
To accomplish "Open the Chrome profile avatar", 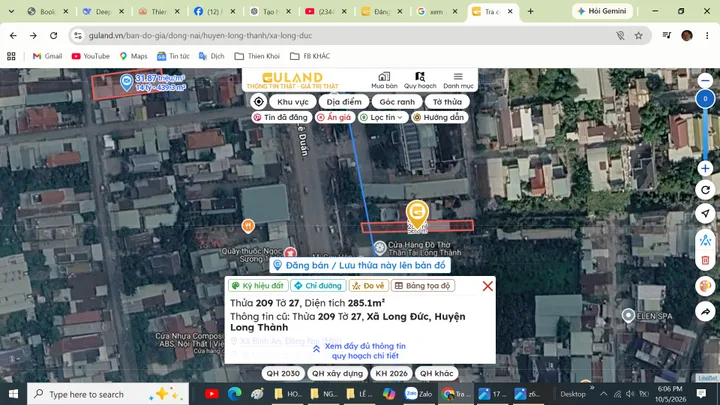I will click(x=687, y=35).
